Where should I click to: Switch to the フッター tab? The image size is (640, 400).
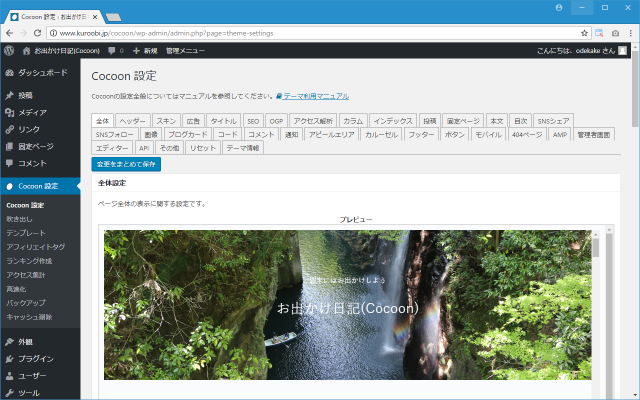coord(421,134)
